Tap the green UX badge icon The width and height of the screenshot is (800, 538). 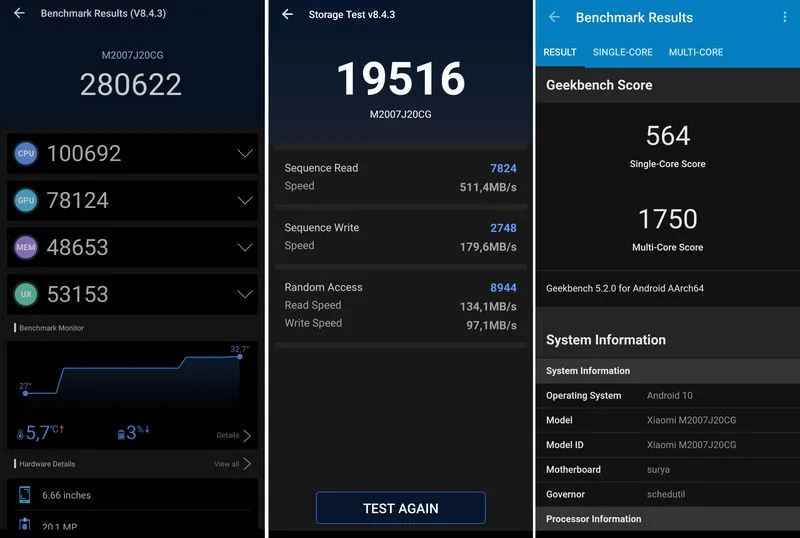coord(26,294)
